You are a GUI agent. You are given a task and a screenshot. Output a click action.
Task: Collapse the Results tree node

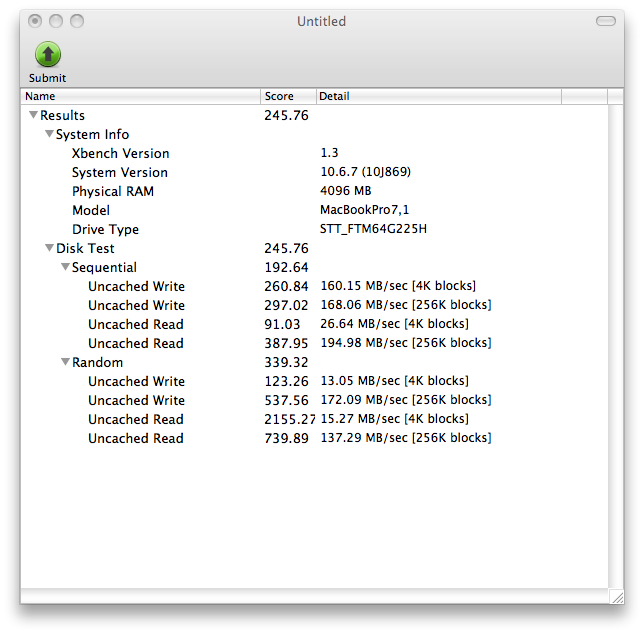pyautogui.click(x=33, y=115)
